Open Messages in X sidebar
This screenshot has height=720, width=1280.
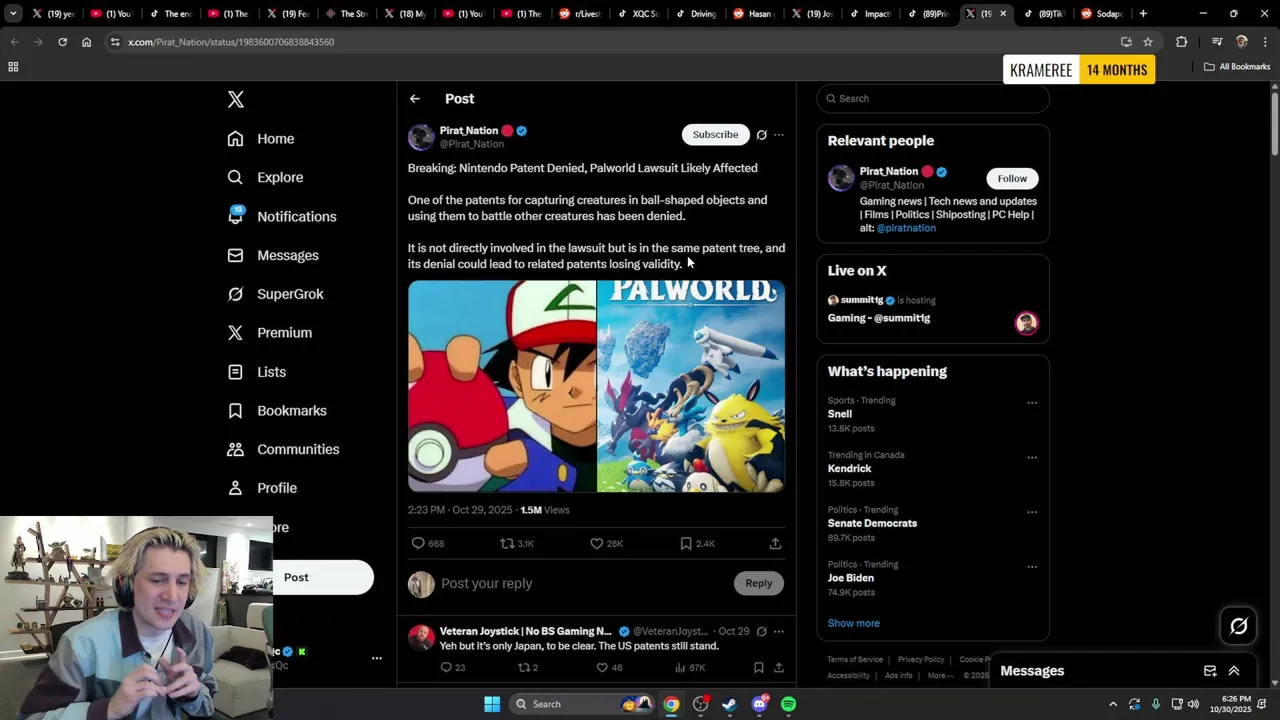273,255
